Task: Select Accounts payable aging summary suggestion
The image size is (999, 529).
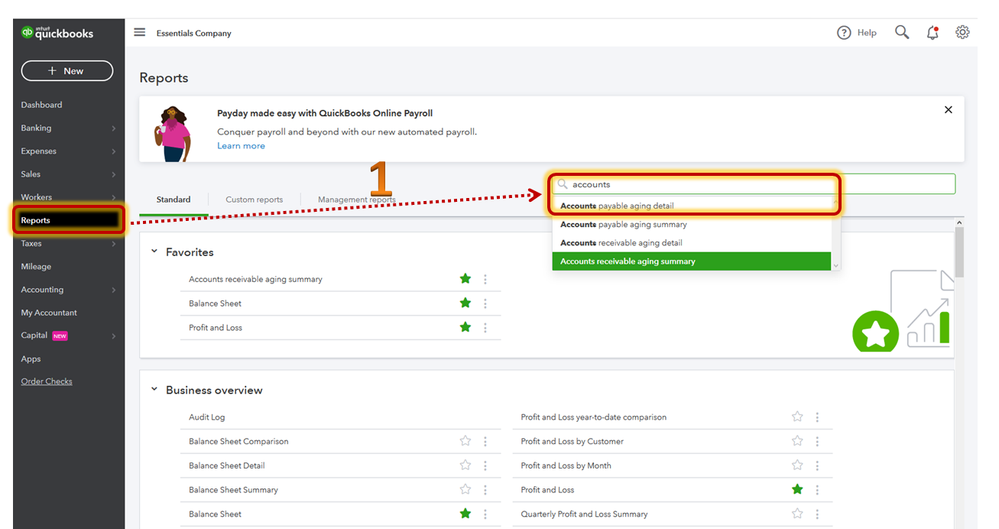Action: (623, 225)
